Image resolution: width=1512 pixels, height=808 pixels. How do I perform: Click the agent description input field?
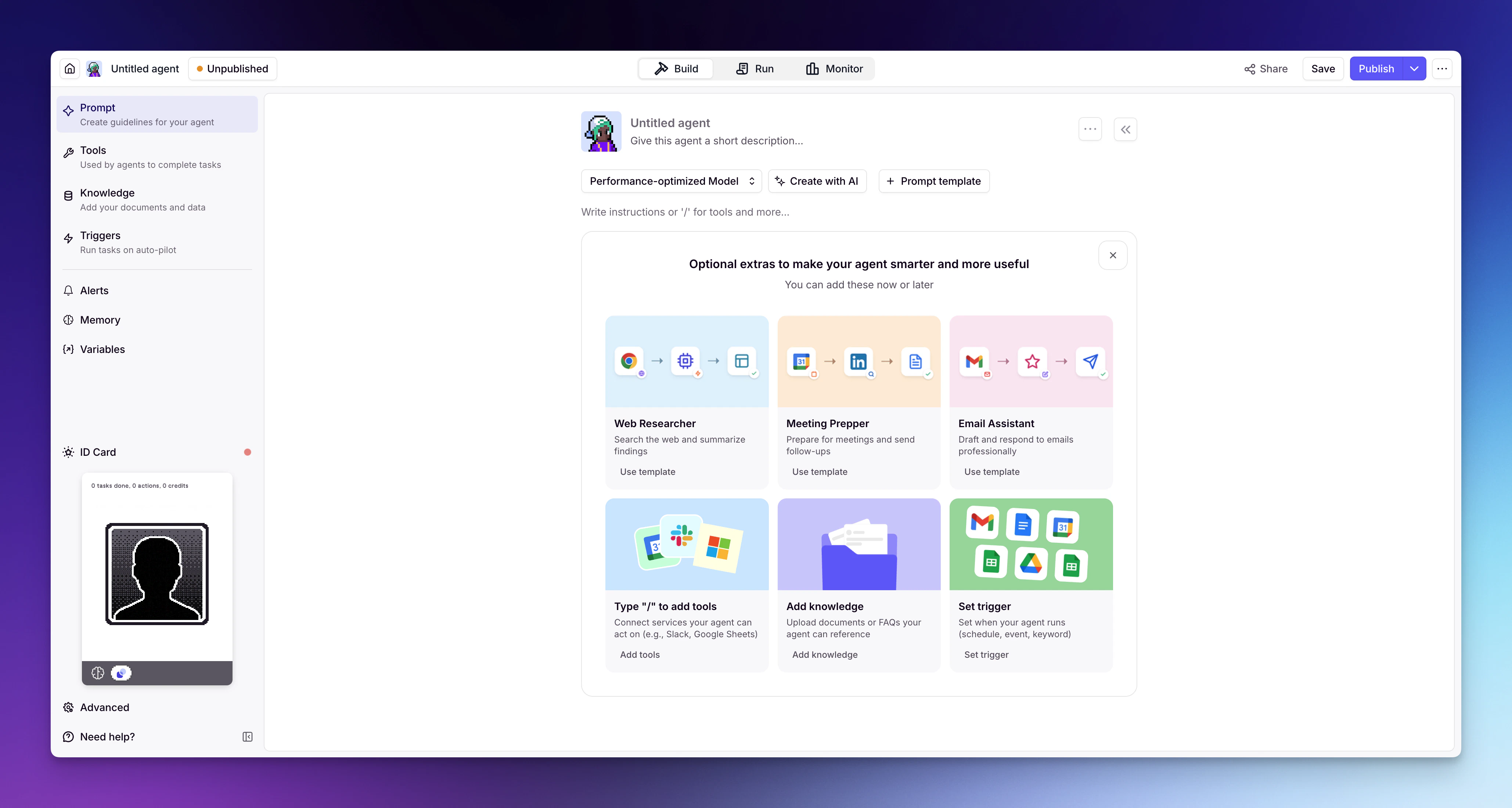716,141
